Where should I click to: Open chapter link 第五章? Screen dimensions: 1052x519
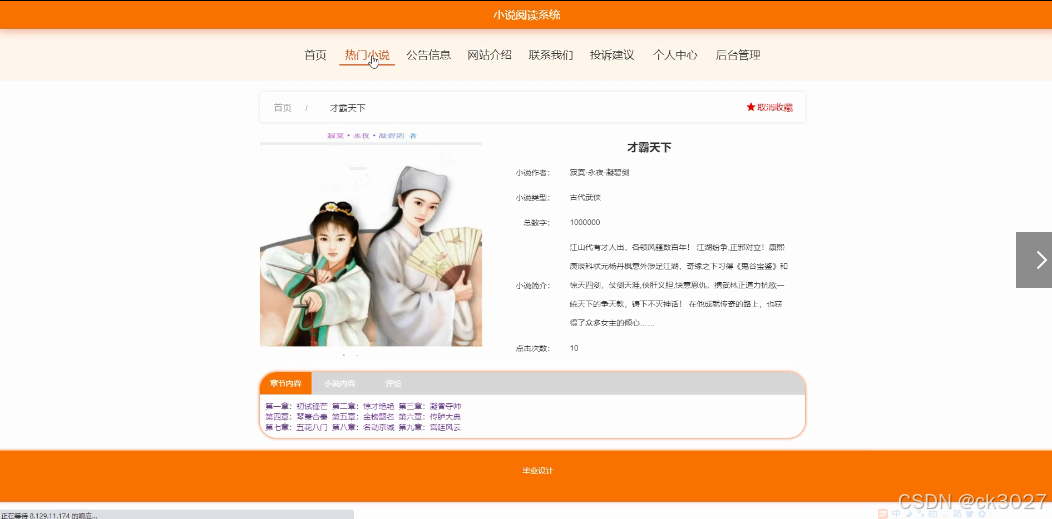coord(363,416)
